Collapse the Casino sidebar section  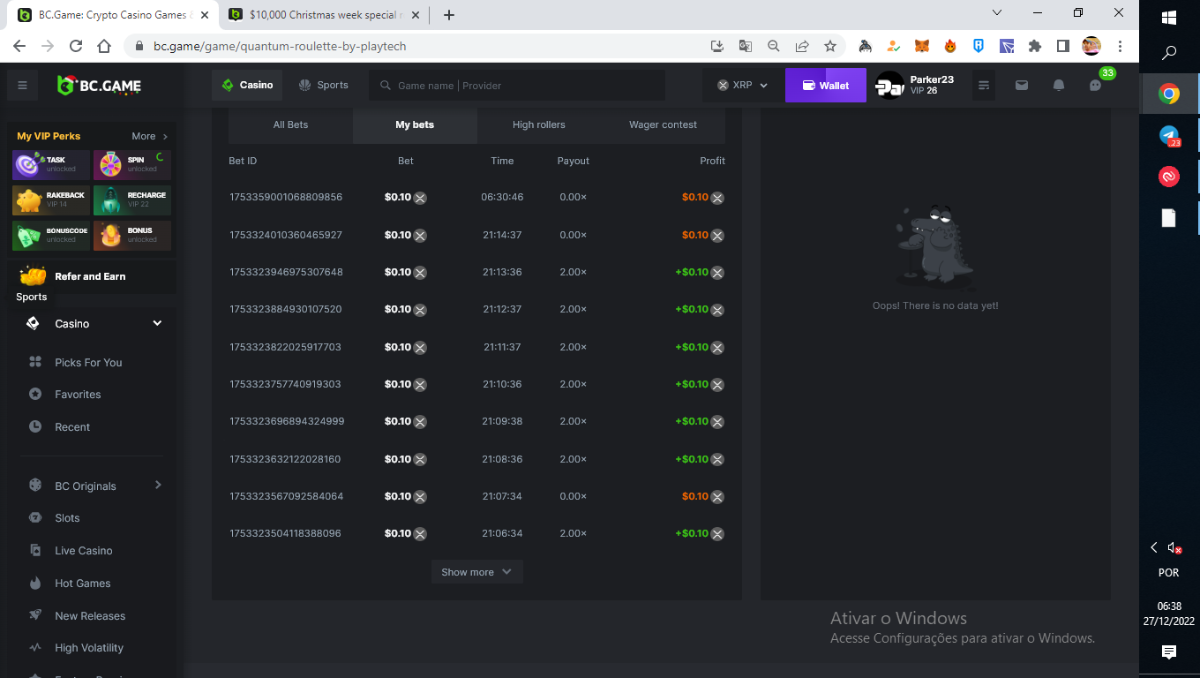(157, 324)
